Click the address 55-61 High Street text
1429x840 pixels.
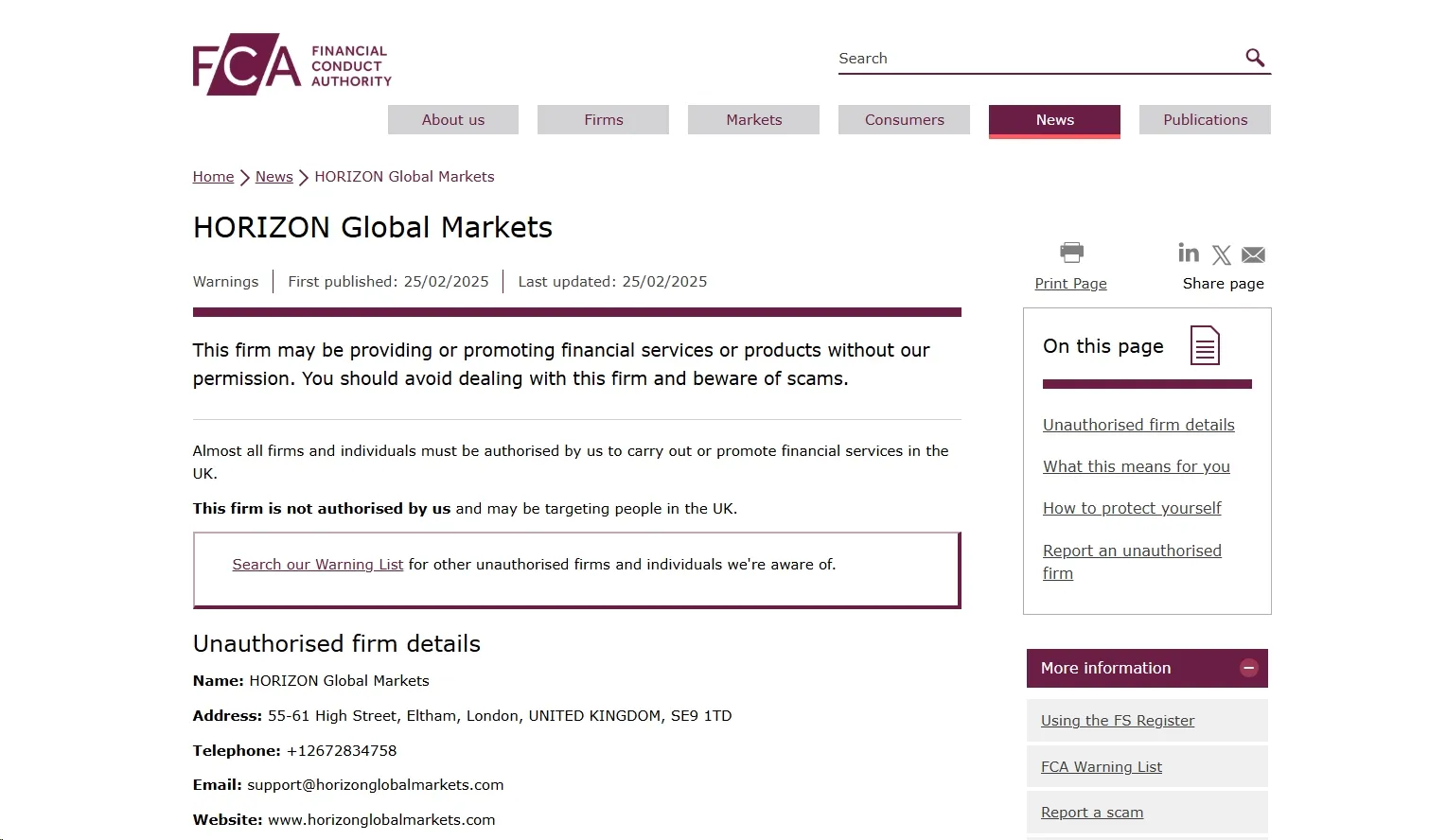click(500, 716)
